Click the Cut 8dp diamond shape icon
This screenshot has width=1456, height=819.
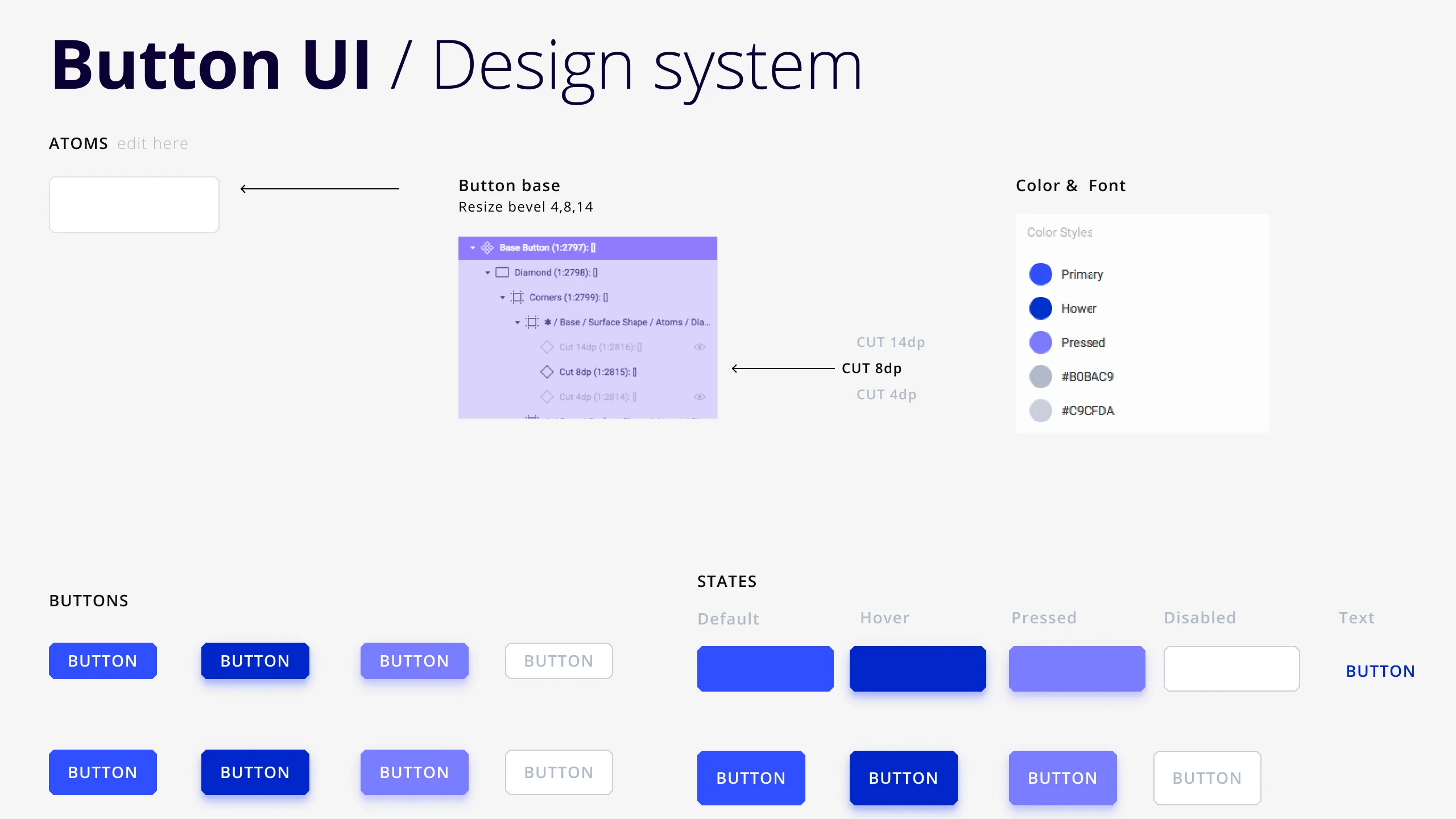pyautogui.click(x=547, y=372)
